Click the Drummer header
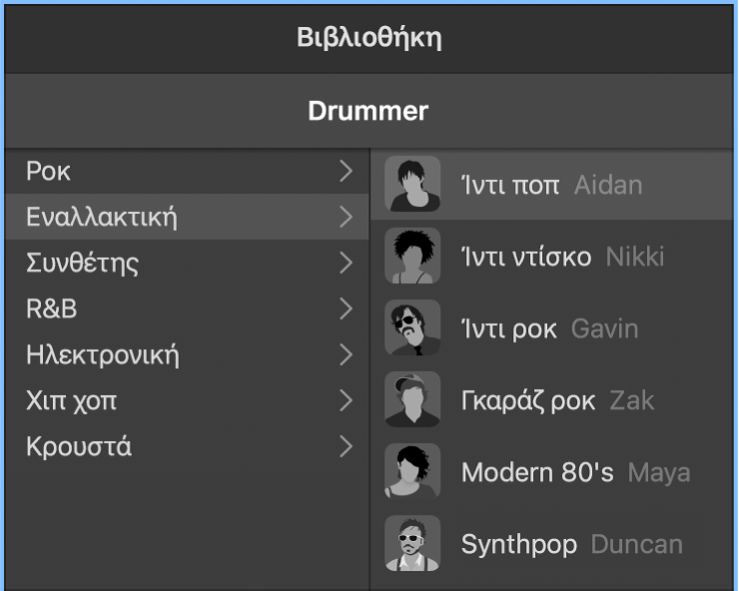 coord(368,111)
